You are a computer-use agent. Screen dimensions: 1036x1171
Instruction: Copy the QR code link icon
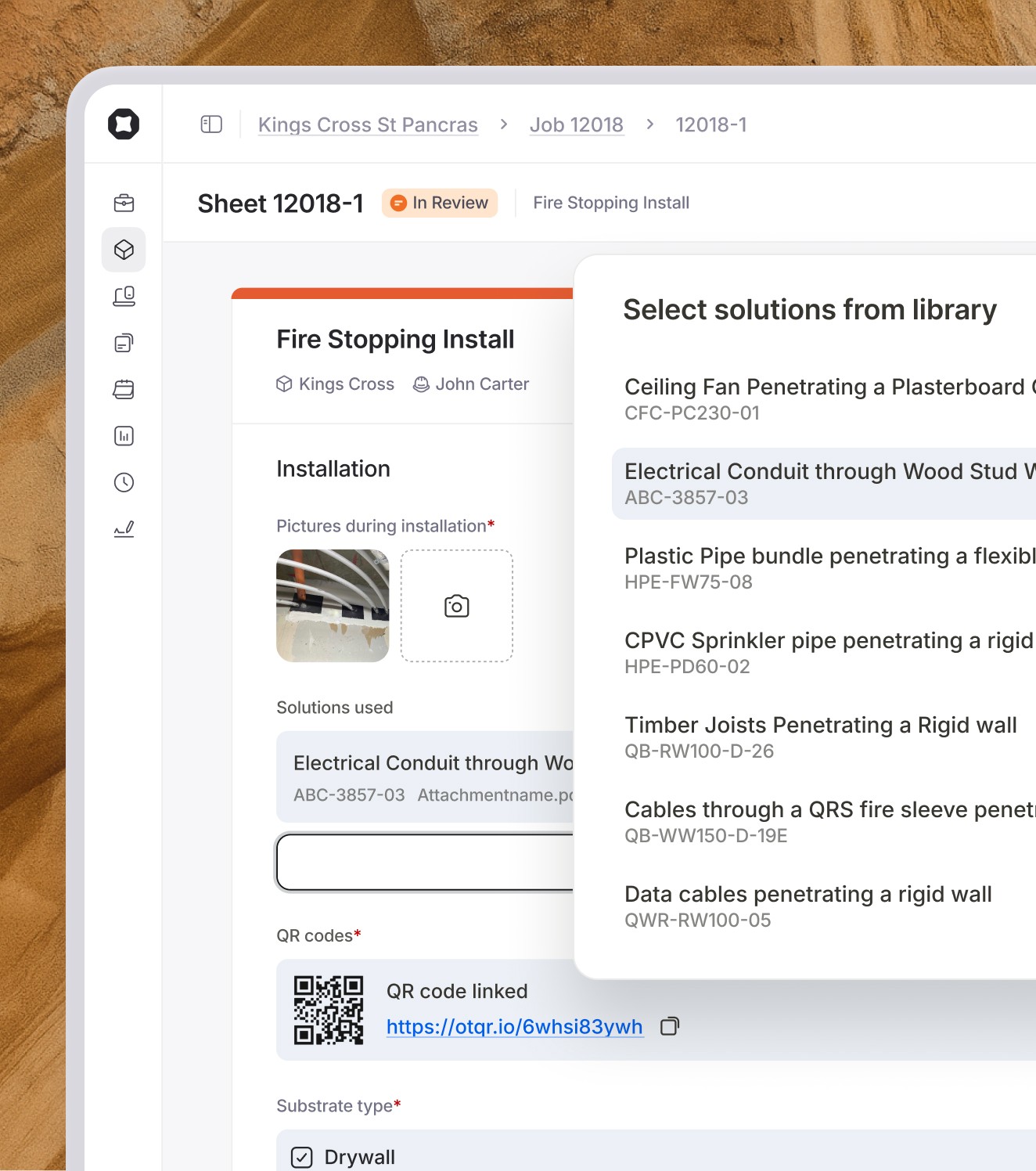[670, 1026]
